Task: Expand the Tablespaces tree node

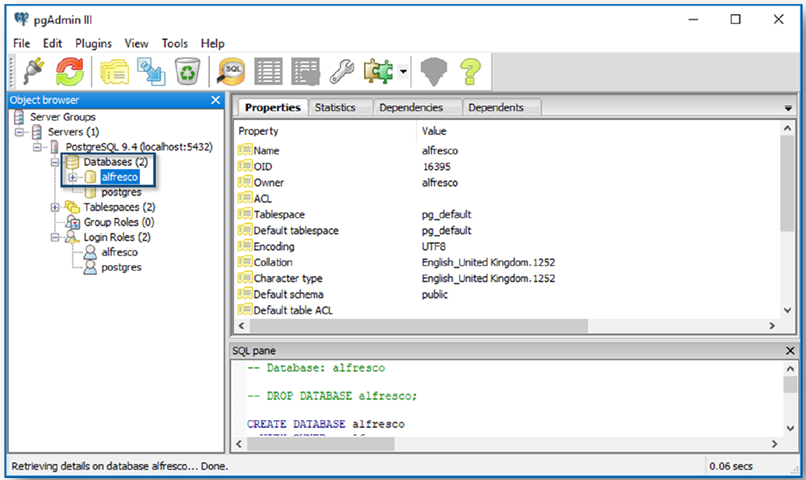Action: point(56,207)
